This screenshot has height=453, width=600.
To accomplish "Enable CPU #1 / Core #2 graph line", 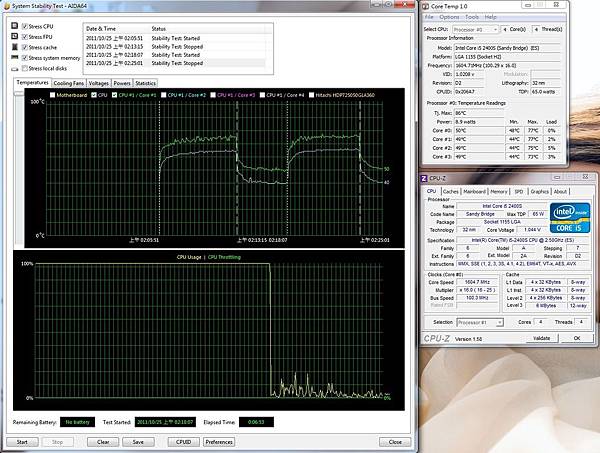I will [x=164, y=95].
